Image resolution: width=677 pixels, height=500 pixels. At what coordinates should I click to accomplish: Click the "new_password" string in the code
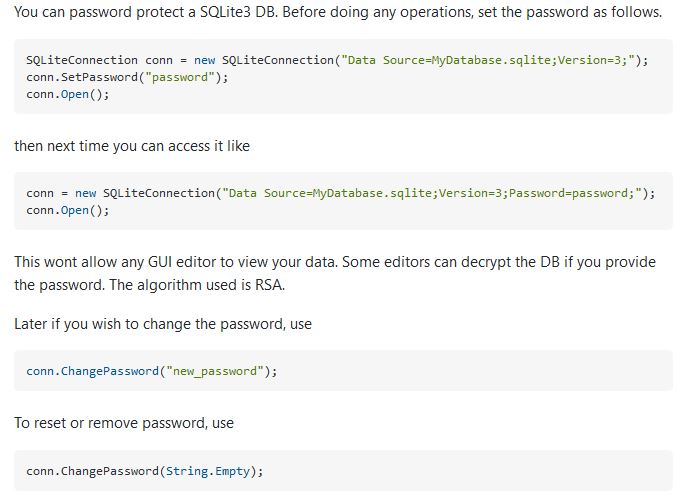click(216, 371)
